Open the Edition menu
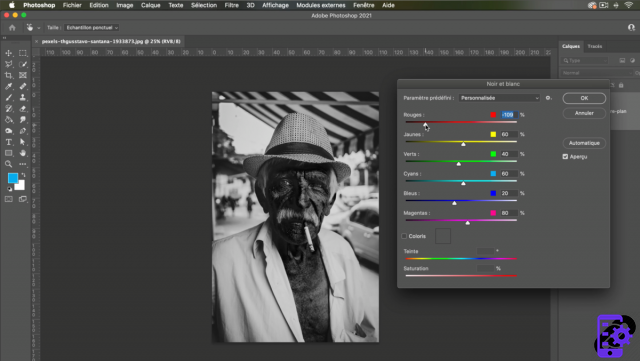This screenshot has width=640, height=361. click(99, 5)
